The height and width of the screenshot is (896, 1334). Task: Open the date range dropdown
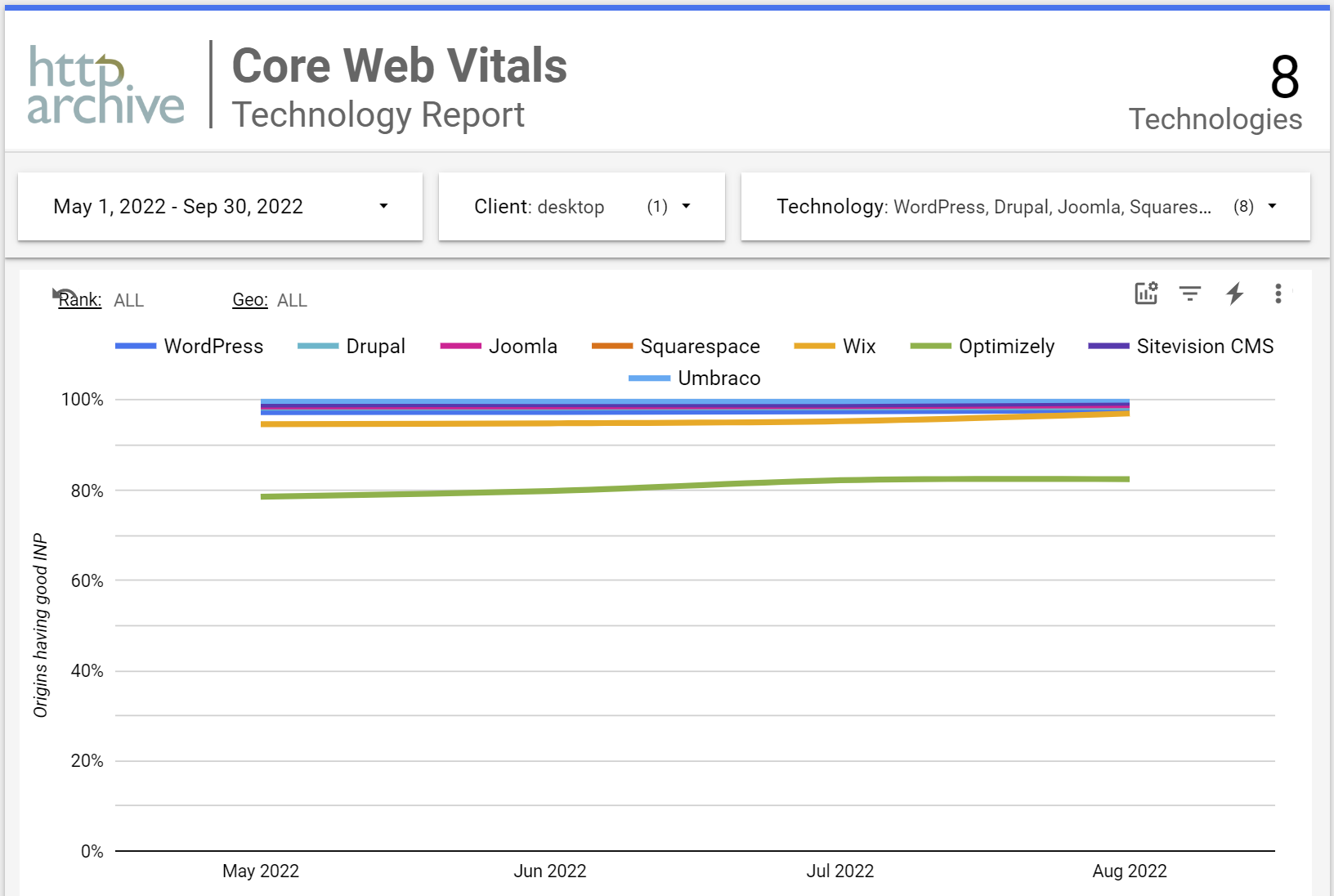pyautogui.click(x=220, y=207)
